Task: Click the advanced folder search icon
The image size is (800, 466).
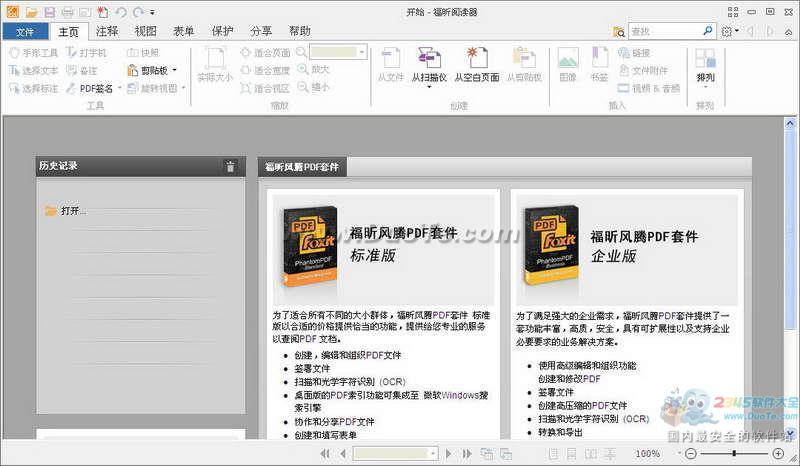Action: click(619, 32)
